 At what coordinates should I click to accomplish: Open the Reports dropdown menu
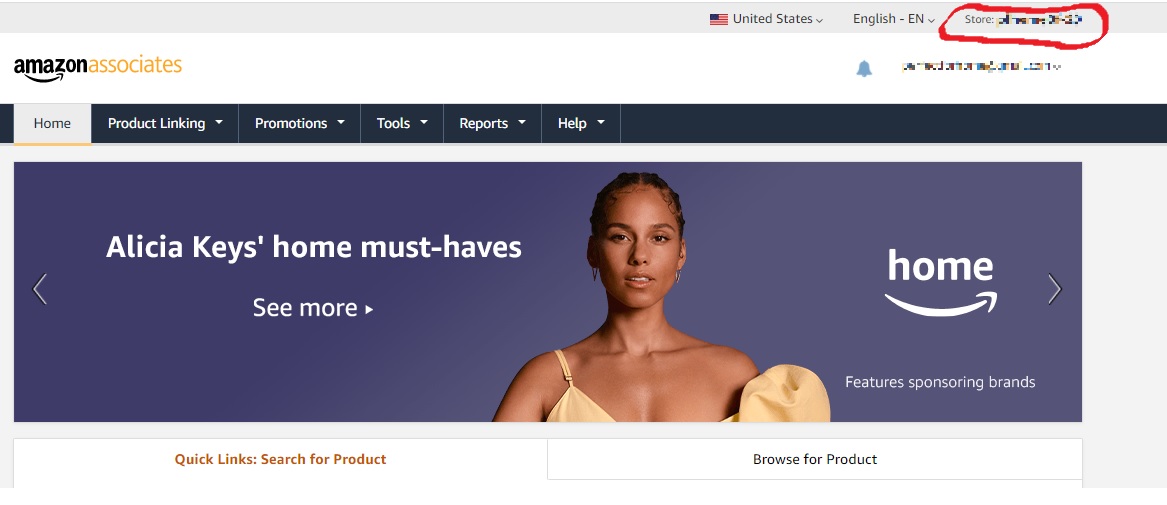(x=493, y=123)
